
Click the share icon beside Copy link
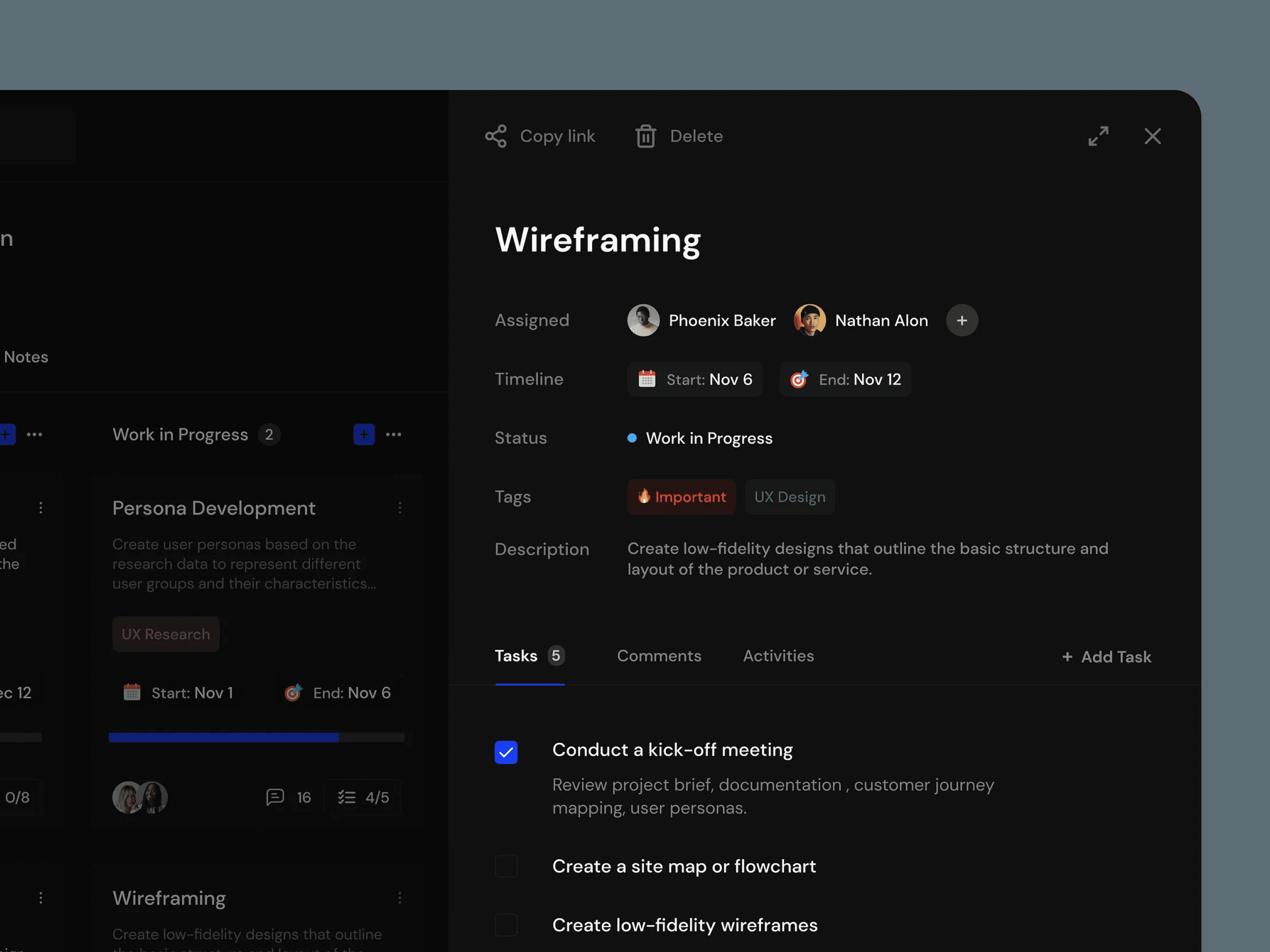(495, 136)
